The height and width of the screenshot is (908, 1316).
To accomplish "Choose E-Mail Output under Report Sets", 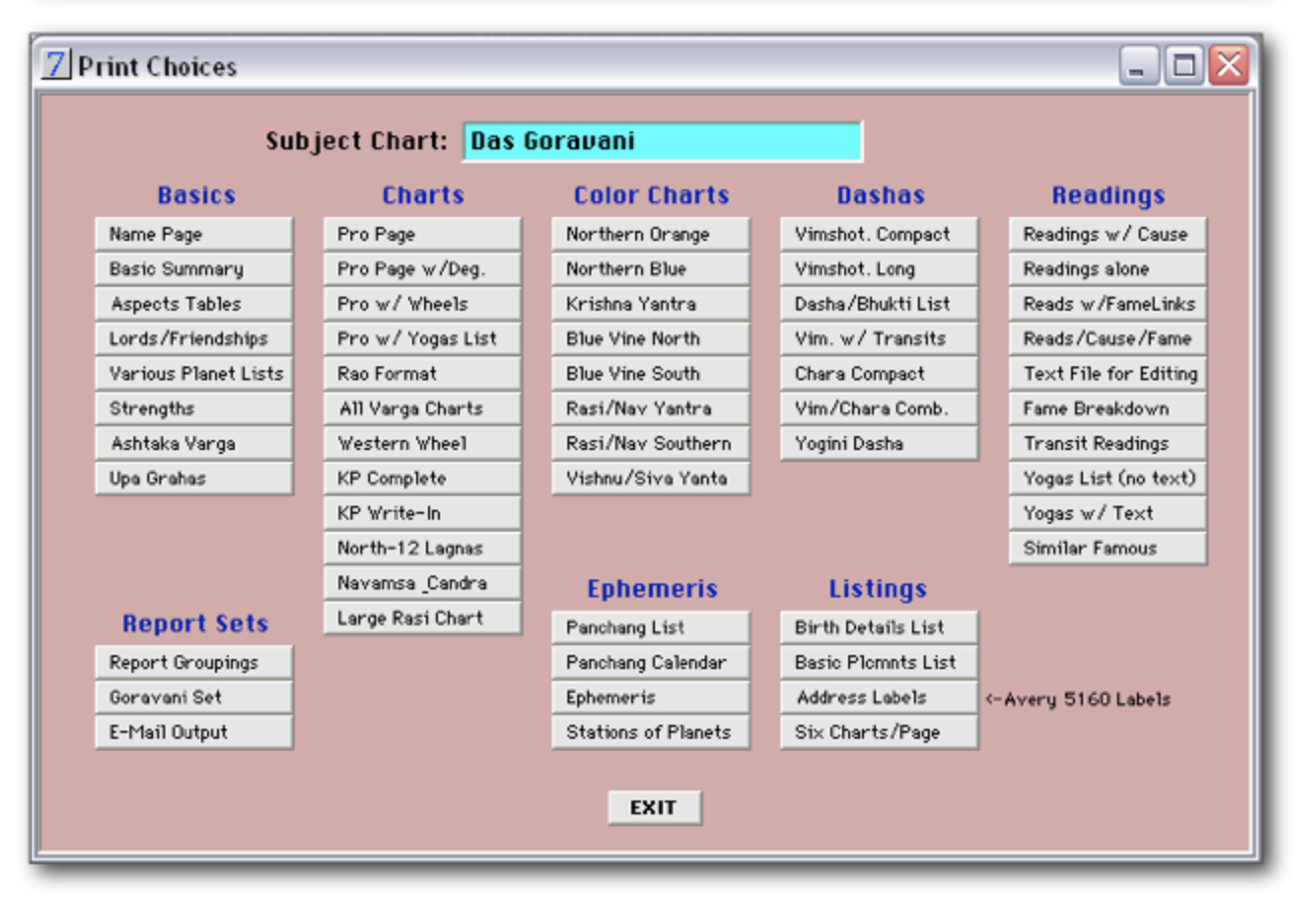I will (x=194, y=732).
